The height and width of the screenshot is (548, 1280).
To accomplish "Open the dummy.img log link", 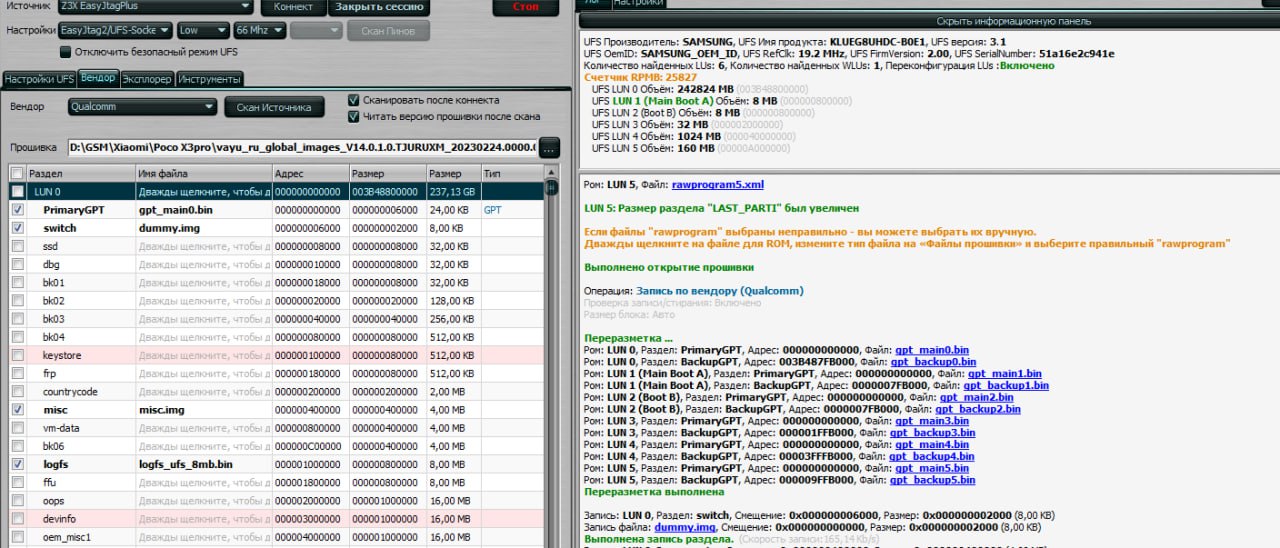I will pos(685,527).
